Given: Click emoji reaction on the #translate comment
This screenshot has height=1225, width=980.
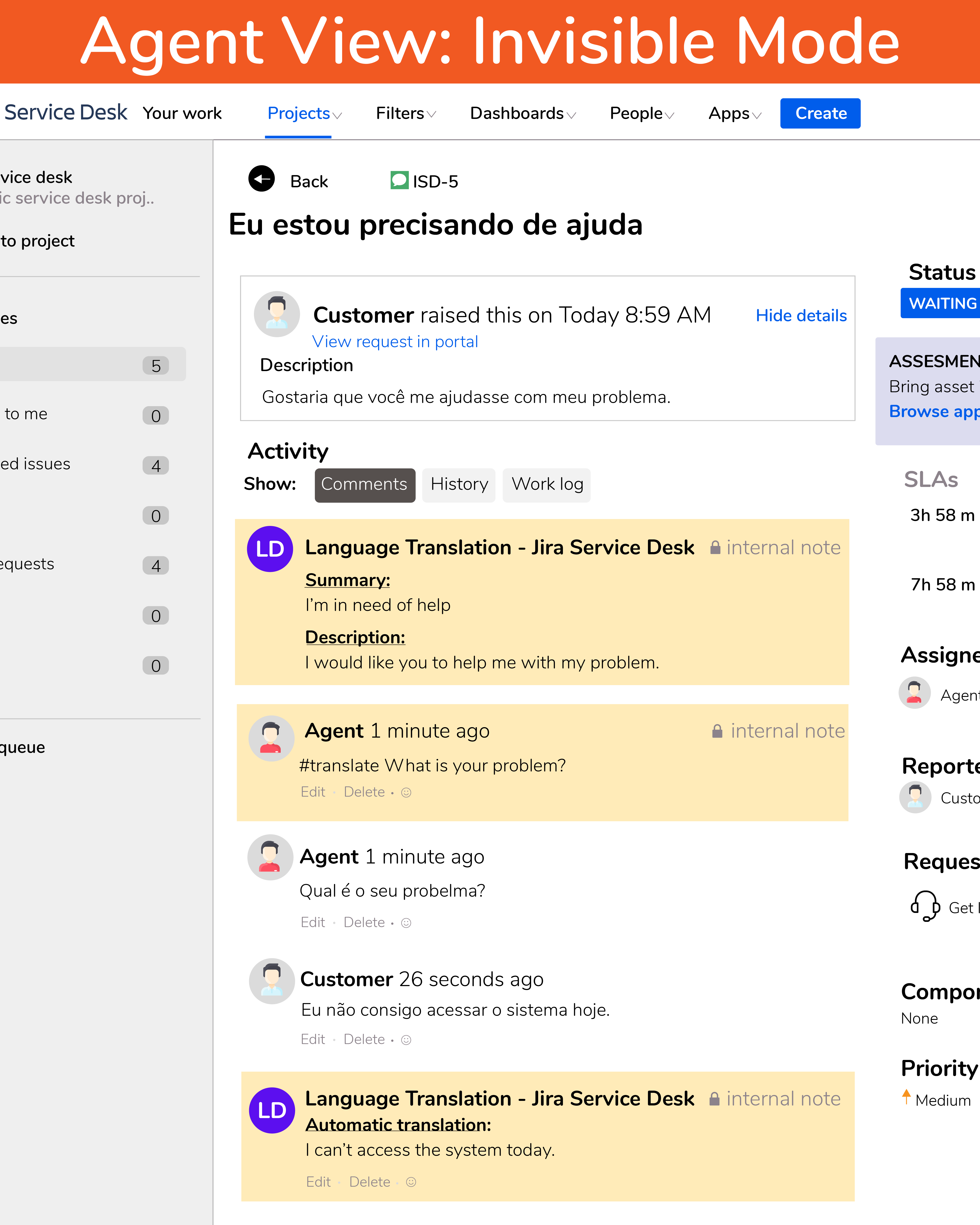Looking at the screenshot, I should (406, 793).
